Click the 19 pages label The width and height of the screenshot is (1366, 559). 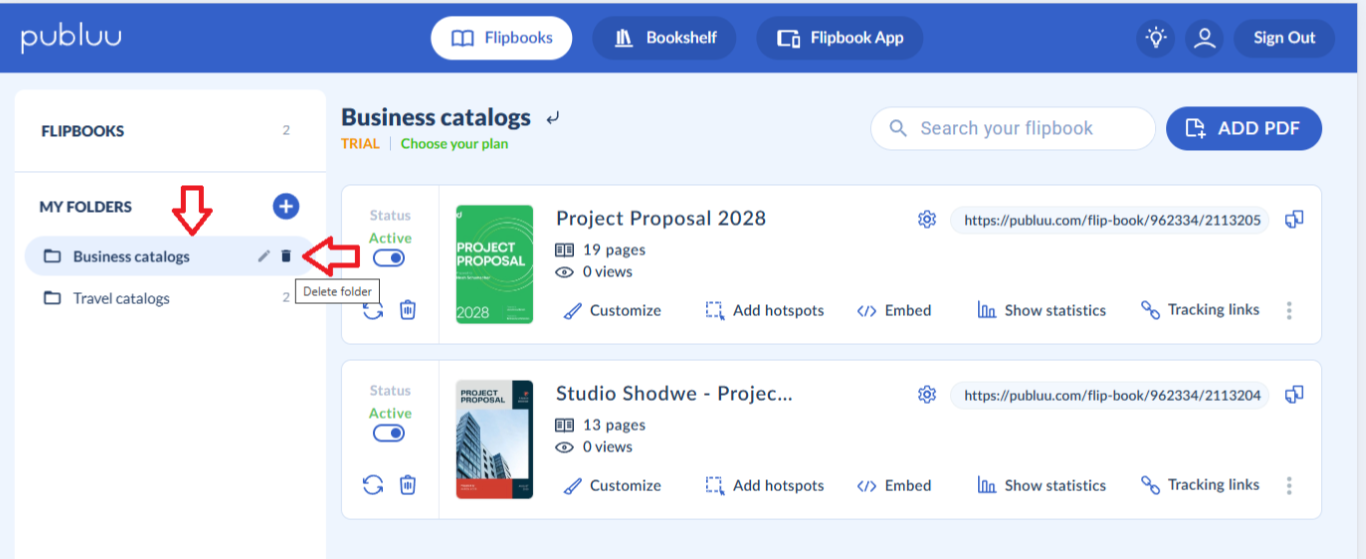click(614, 250)
